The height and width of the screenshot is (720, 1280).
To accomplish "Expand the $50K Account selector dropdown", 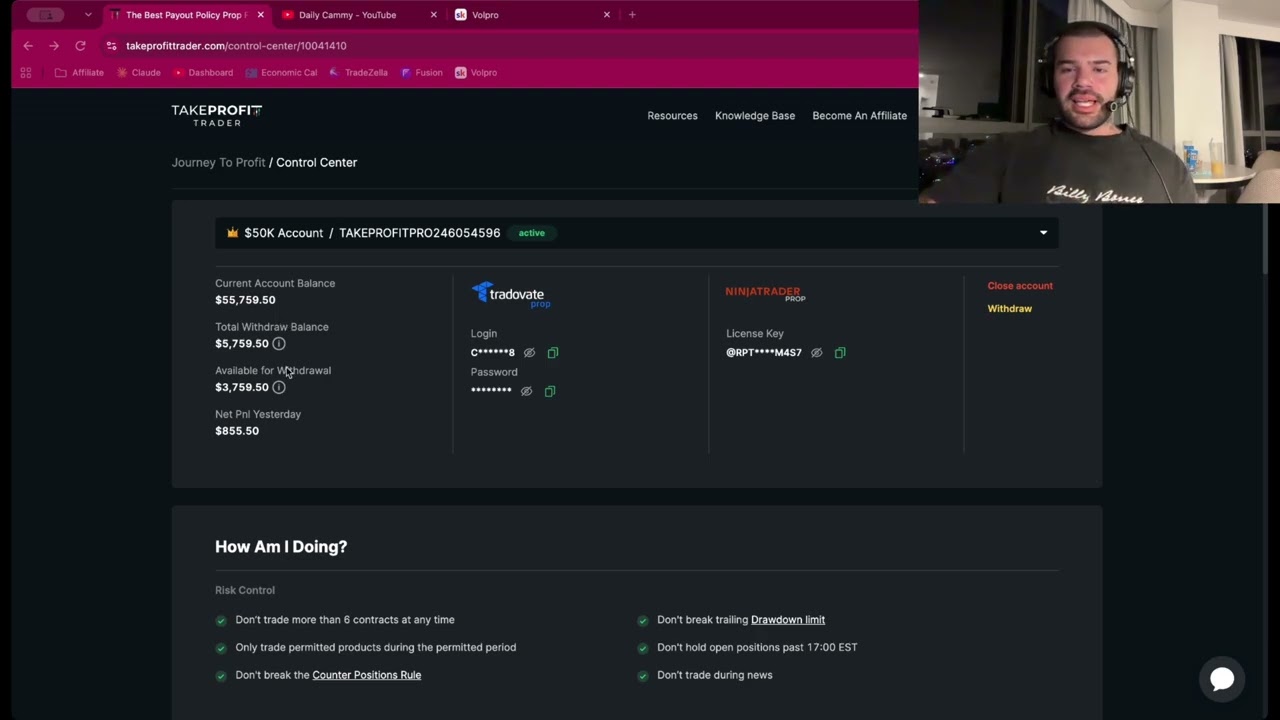I will [1043, 233].
